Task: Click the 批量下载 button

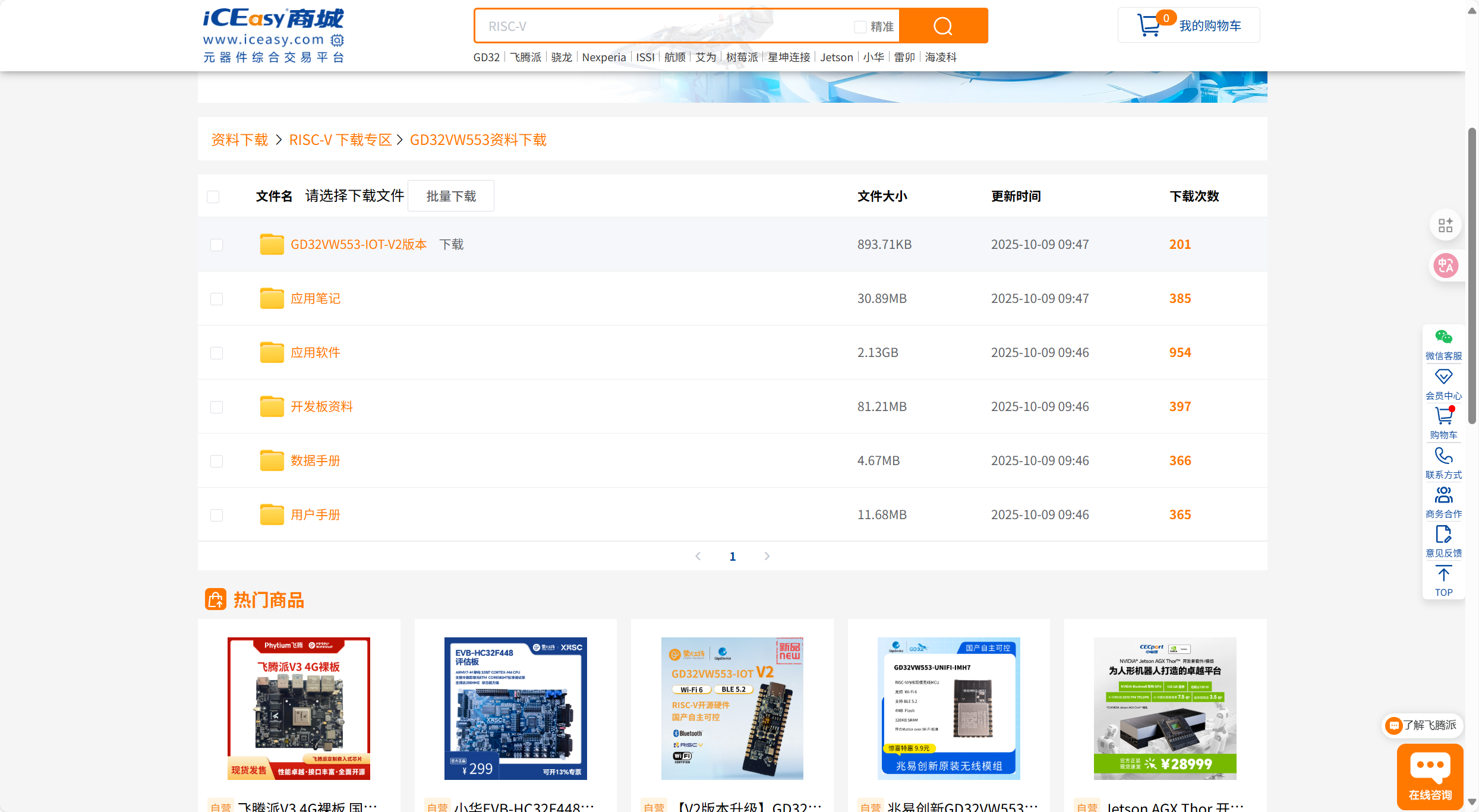Action: click(451, 196)
